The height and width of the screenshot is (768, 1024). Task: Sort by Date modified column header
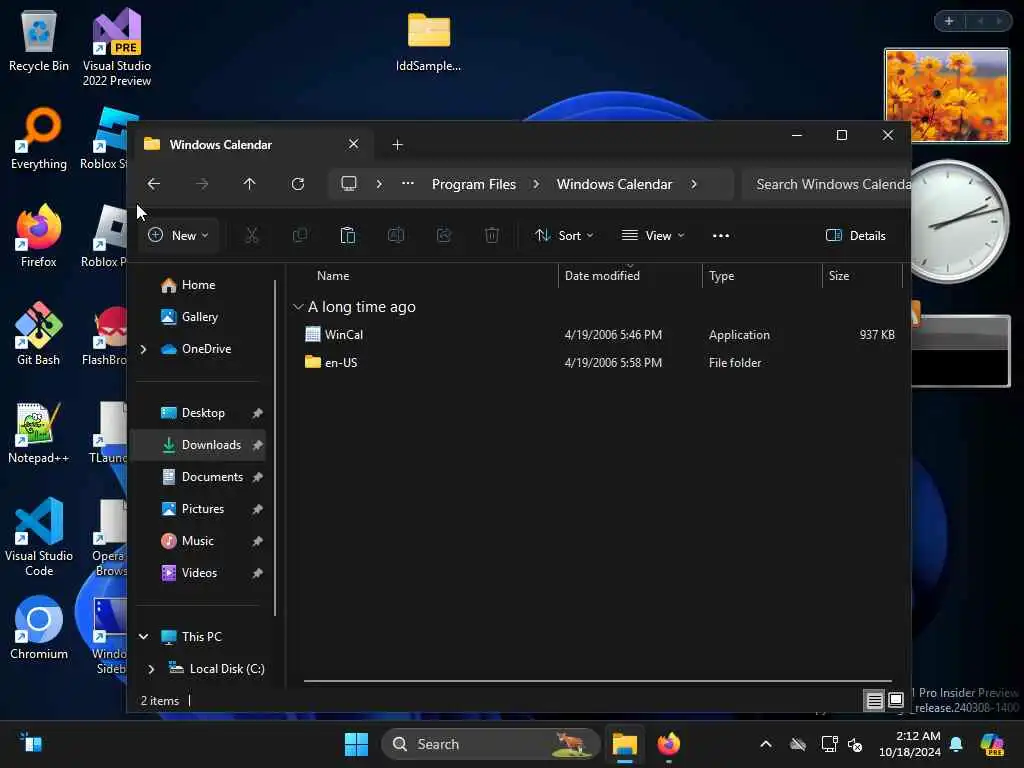coord(602,276)
